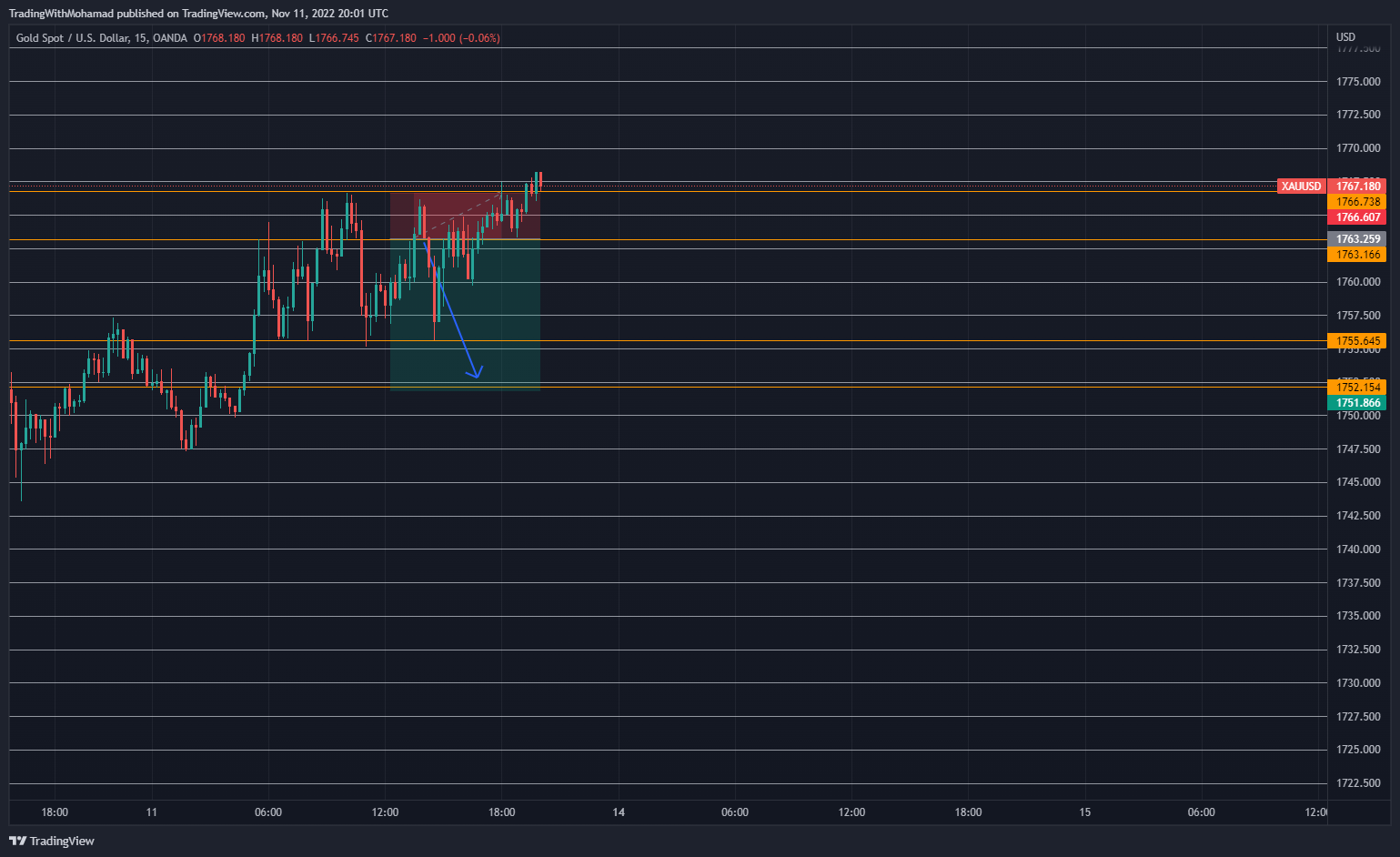Click the 1727.500 price axis label
Screen dimensions: 1400x857
coord(1358,717)
